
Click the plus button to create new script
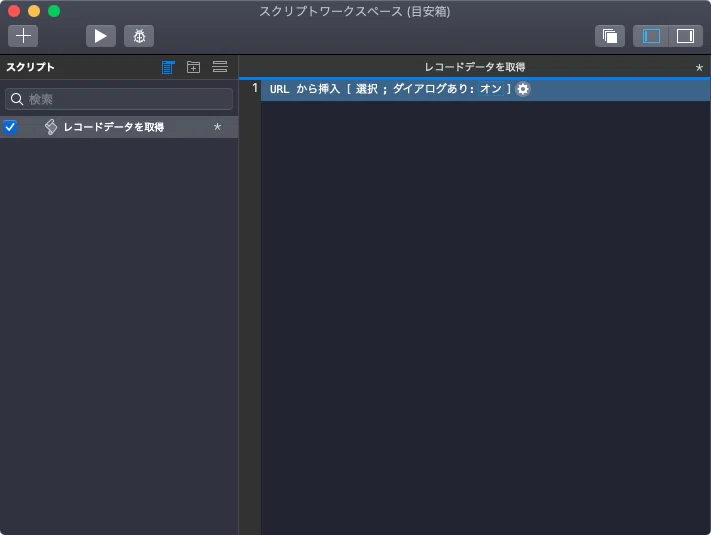(x=23, y=36)
